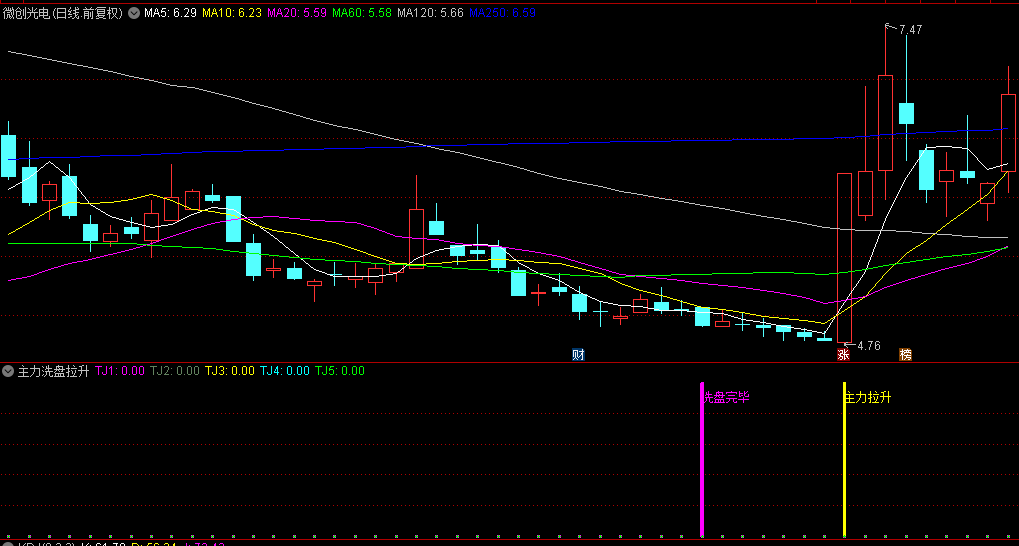The image size is (1019, 546).
Task: Click the 主力拉升 signal text
Action: 868,398
